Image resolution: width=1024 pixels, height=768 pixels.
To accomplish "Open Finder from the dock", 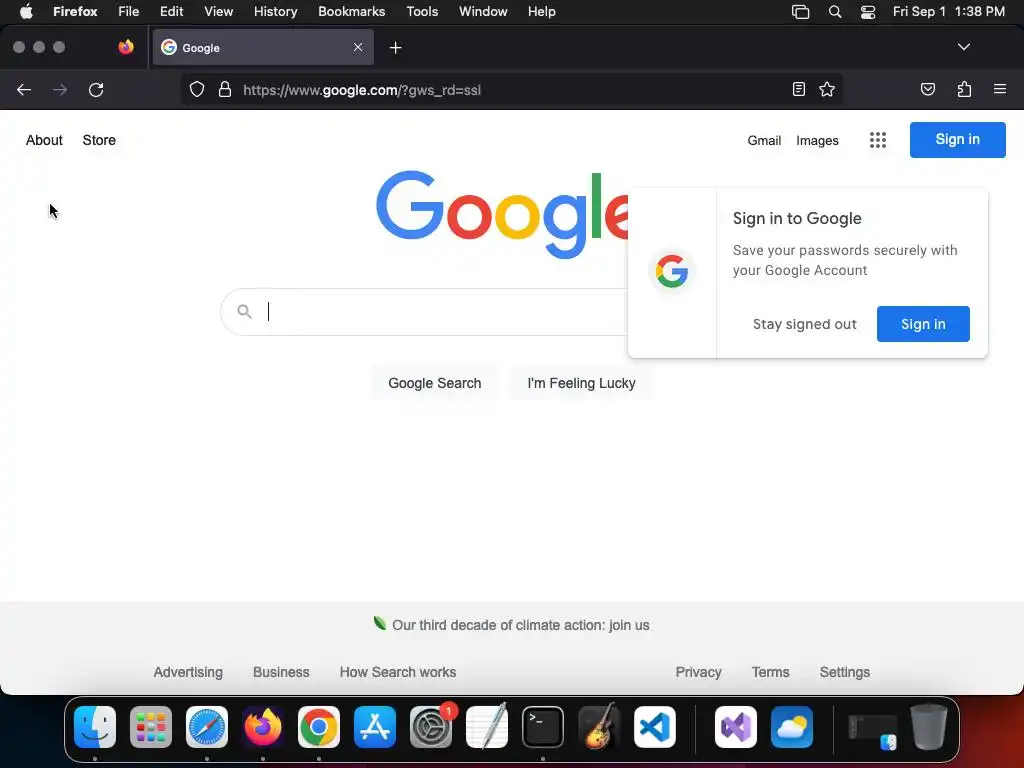I will click(95, 727).
